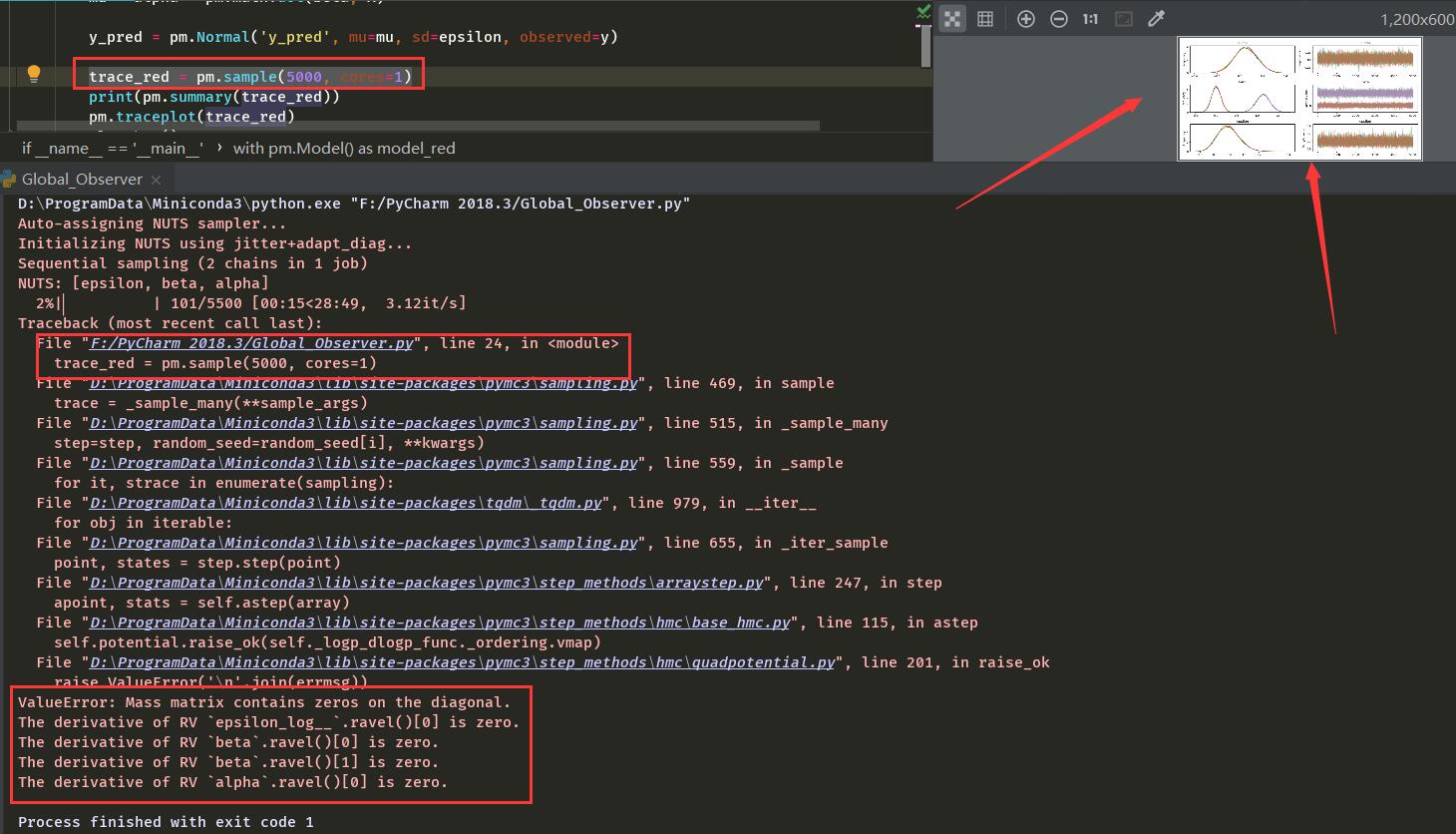
Task: Zoom out on the plot preview
Action: [1058, 18]
